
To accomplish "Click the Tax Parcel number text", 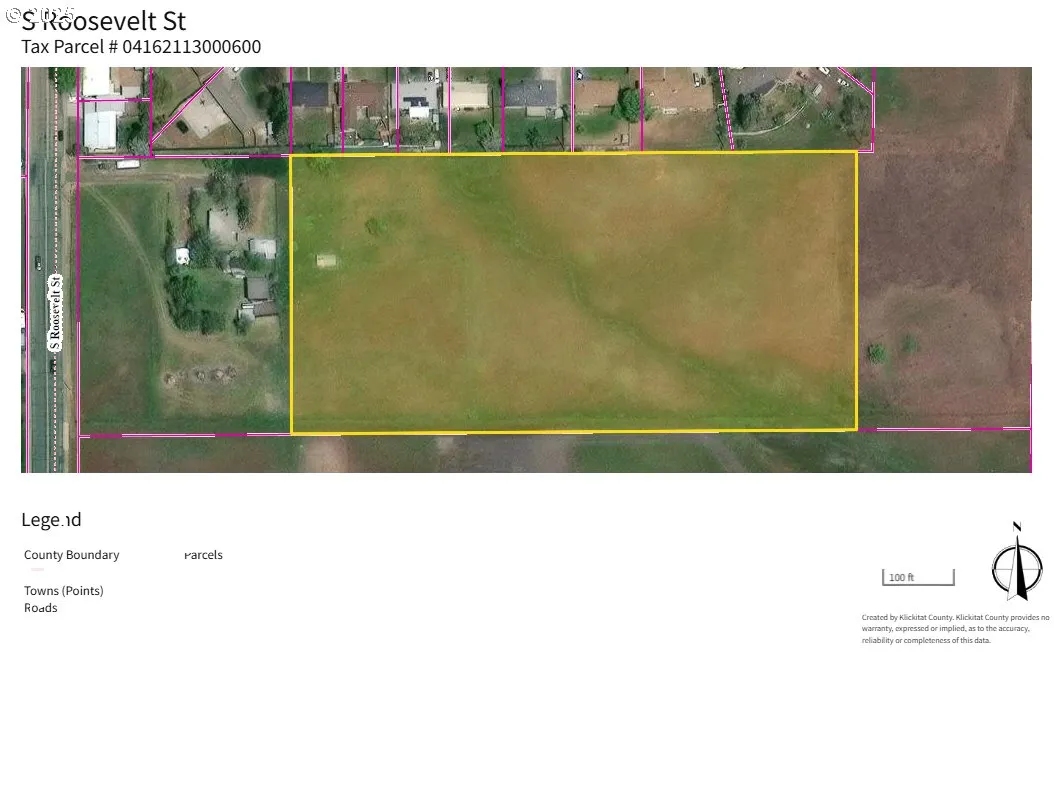I will tap(141, 47).
